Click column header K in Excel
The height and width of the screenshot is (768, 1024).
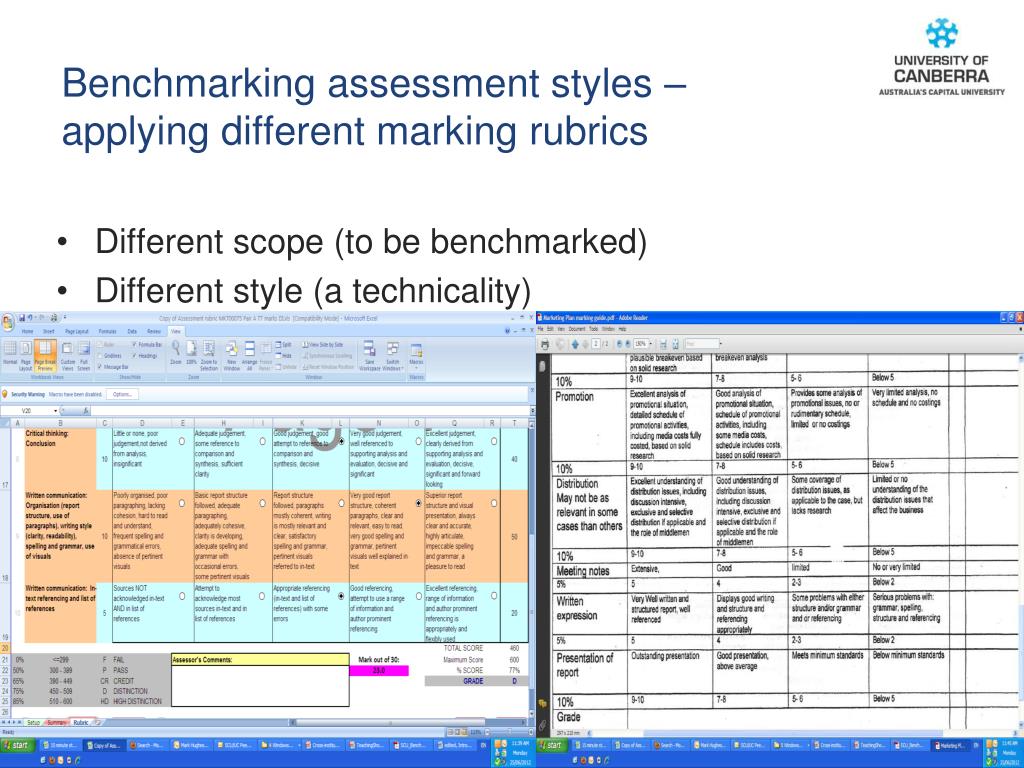[x=302, y=423]
